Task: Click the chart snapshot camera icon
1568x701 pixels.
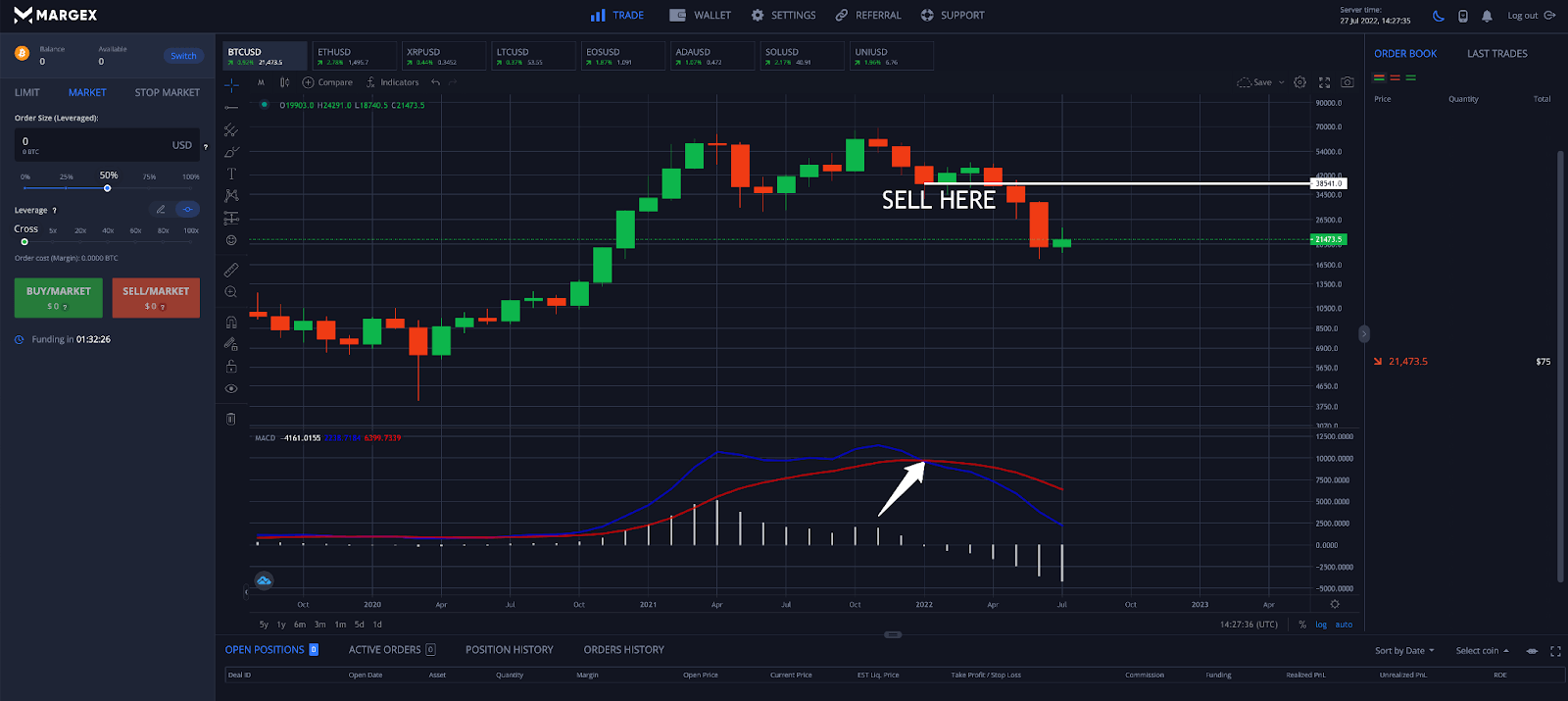Action: 1347,82
